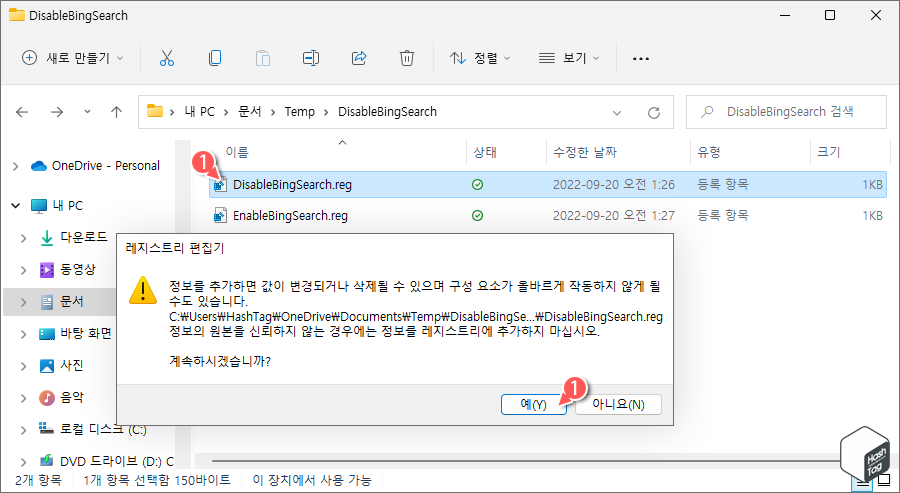Expand the 음악 tree node

coord(24,398)
